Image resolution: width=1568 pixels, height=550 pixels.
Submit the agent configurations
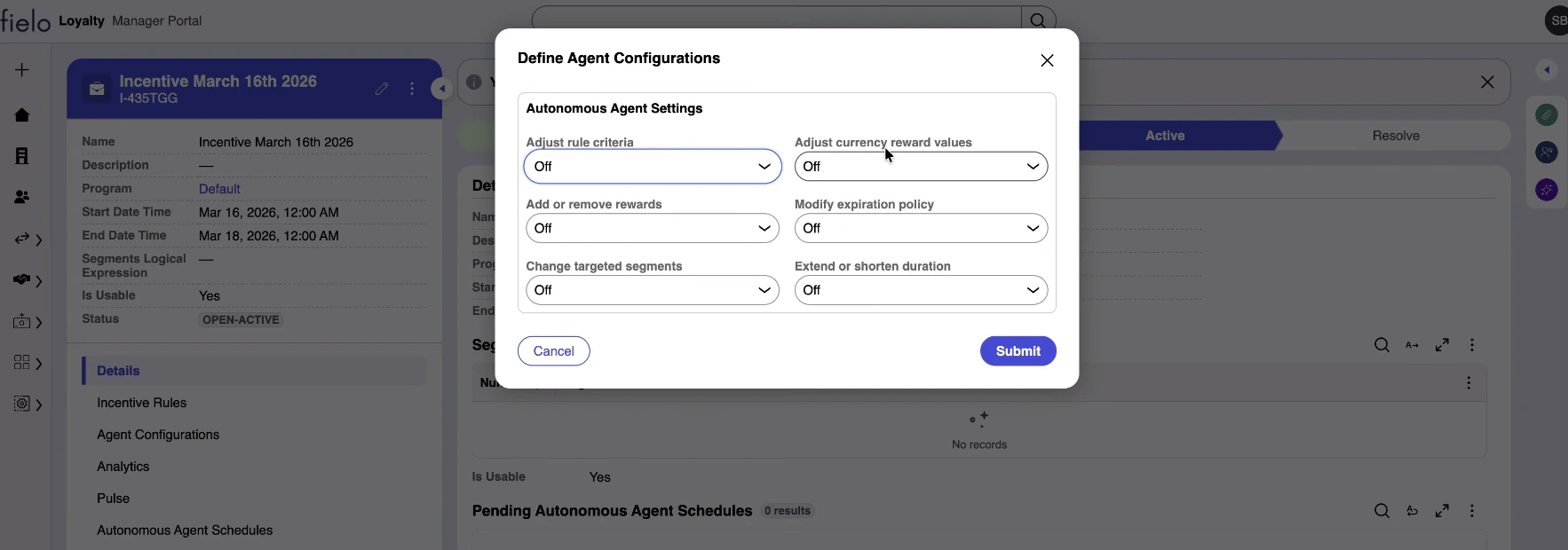[1018, 351]
